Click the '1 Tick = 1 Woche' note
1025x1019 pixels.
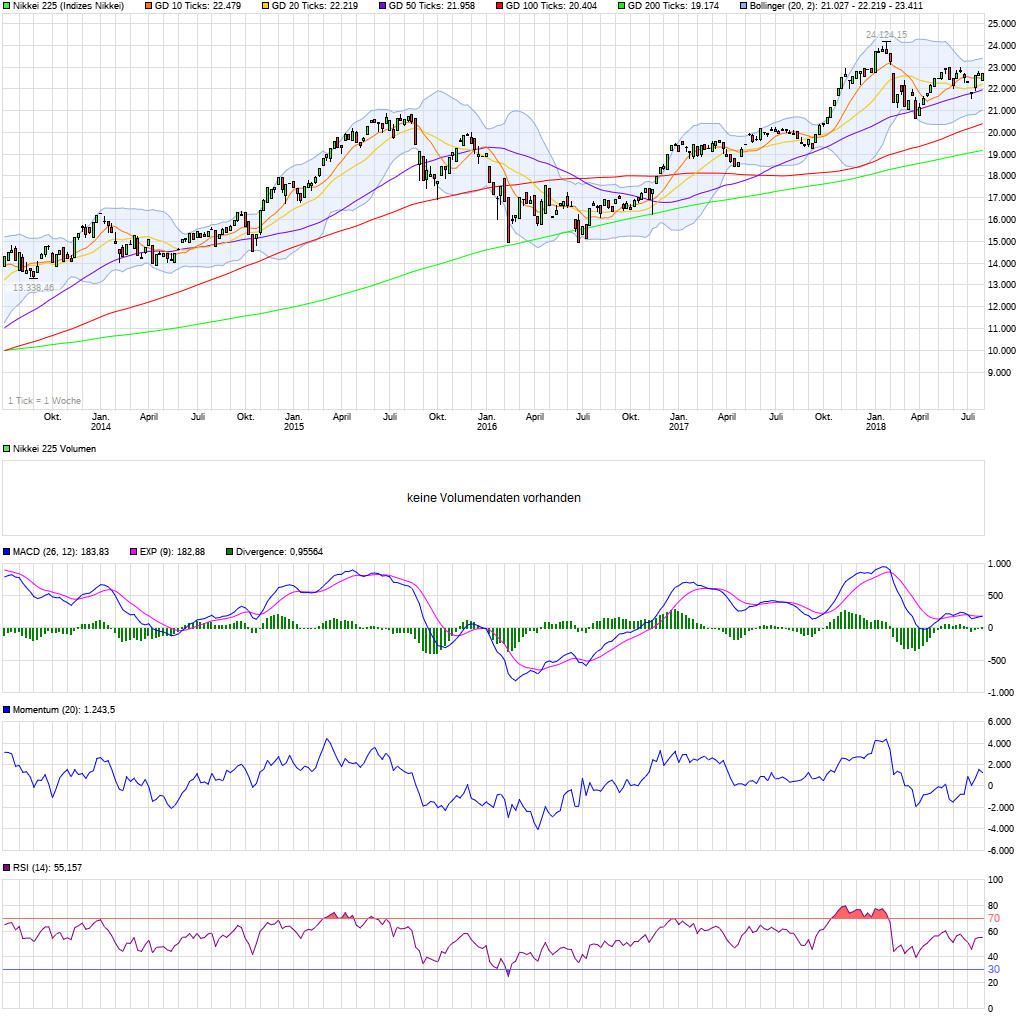(44, 401)
